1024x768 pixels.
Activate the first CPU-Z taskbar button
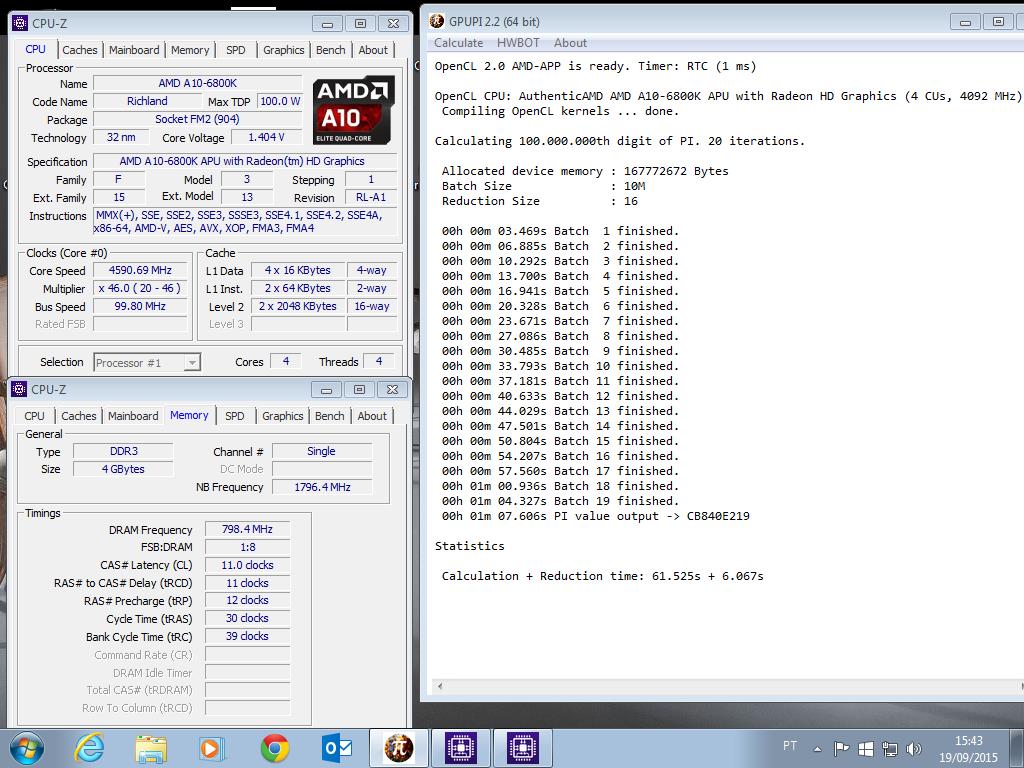point(460,748)
